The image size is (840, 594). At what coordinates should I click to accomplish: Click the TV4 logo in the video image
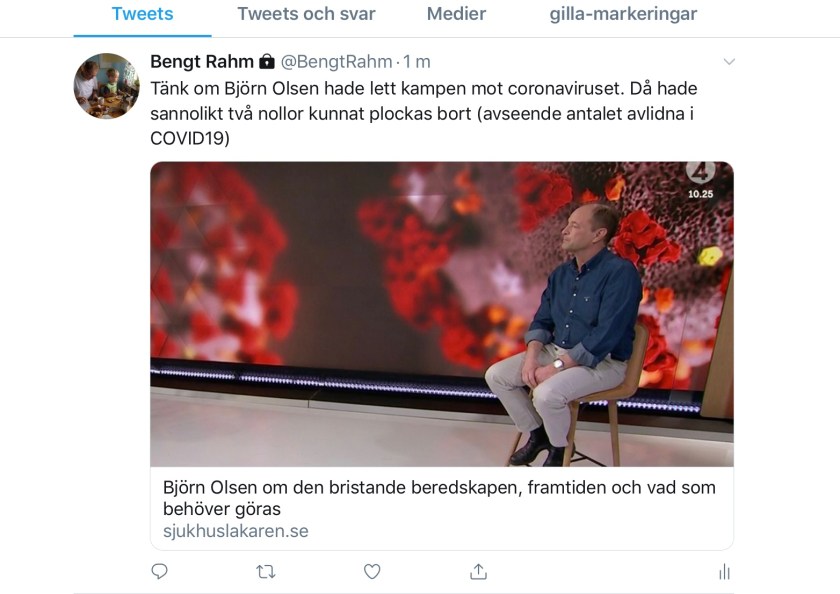[x=700, y=171]
